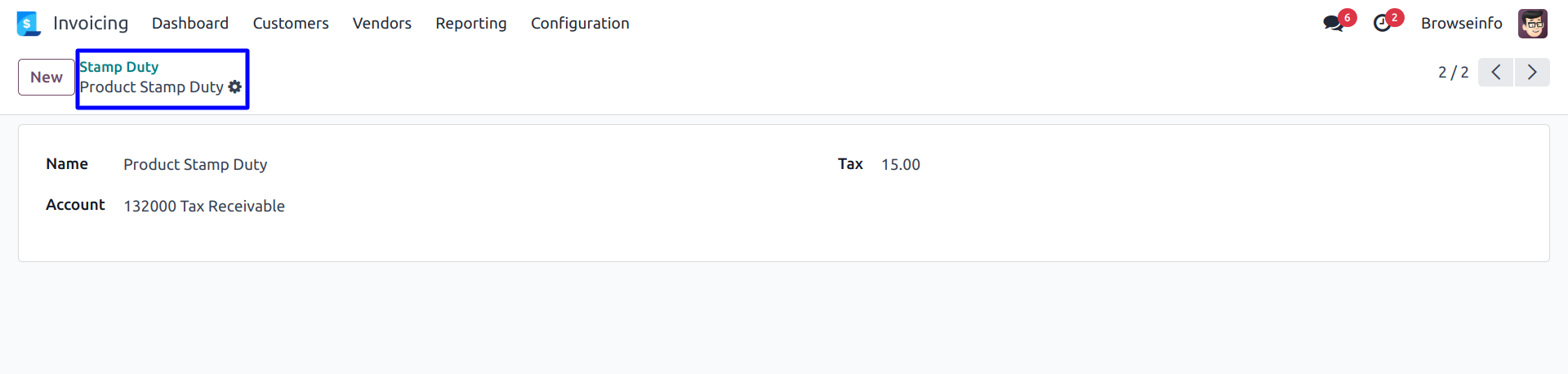This screenshot has height=374, width=1568.
Task: Click the Tax value 15.00 field
Action: (x=901, y=165)
